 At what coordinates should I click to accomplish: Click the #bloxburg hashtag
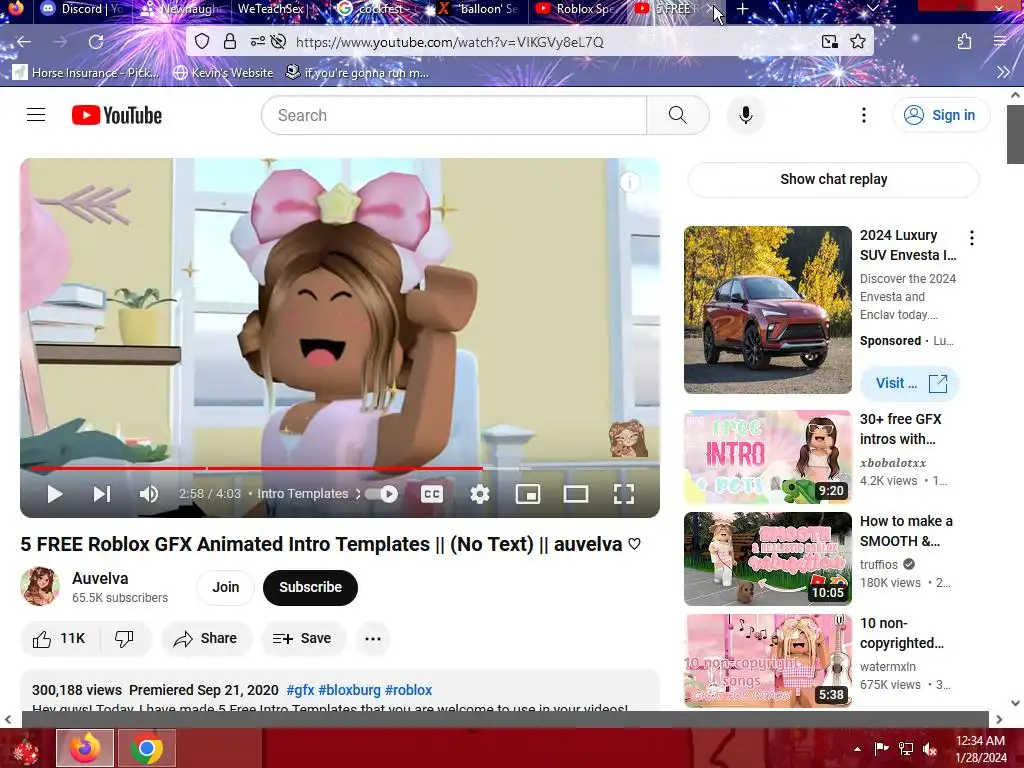coord(349,690)
